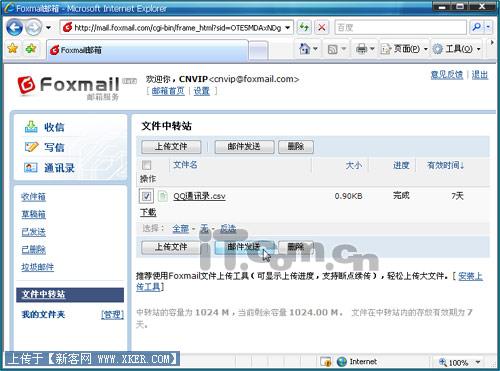Viewport: 500px width, 371px height.
Task: Click the top 删除 button
Action: click(x=296, y=147)
